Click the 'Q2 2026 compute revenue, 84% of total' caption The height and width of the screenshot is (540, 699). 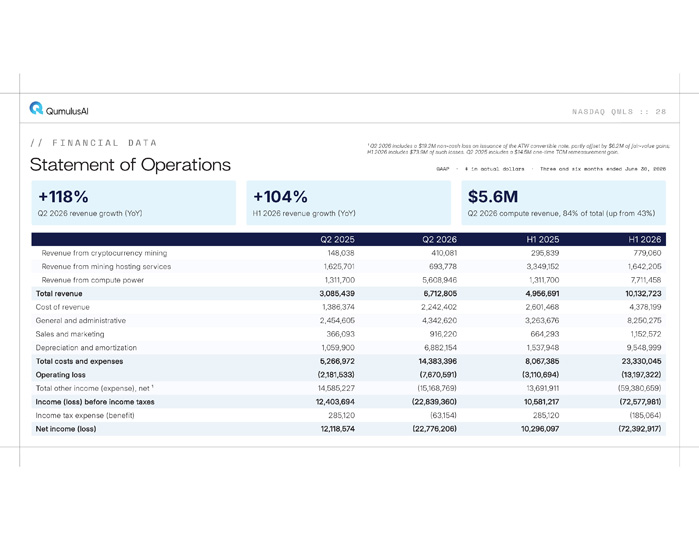(561, 213)
